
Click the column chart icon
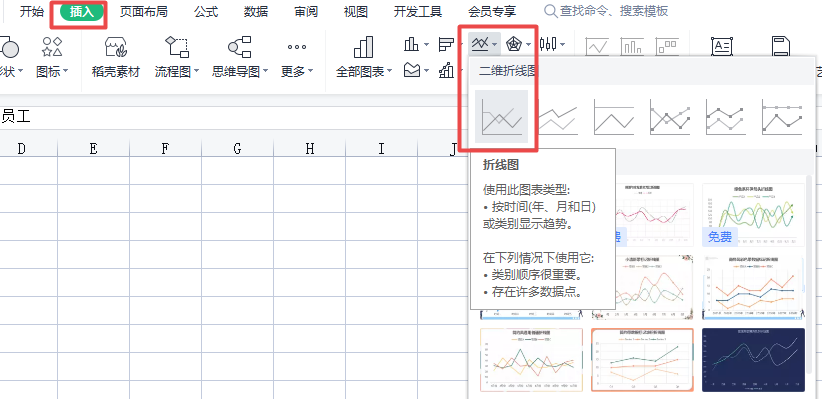(411, 45)
